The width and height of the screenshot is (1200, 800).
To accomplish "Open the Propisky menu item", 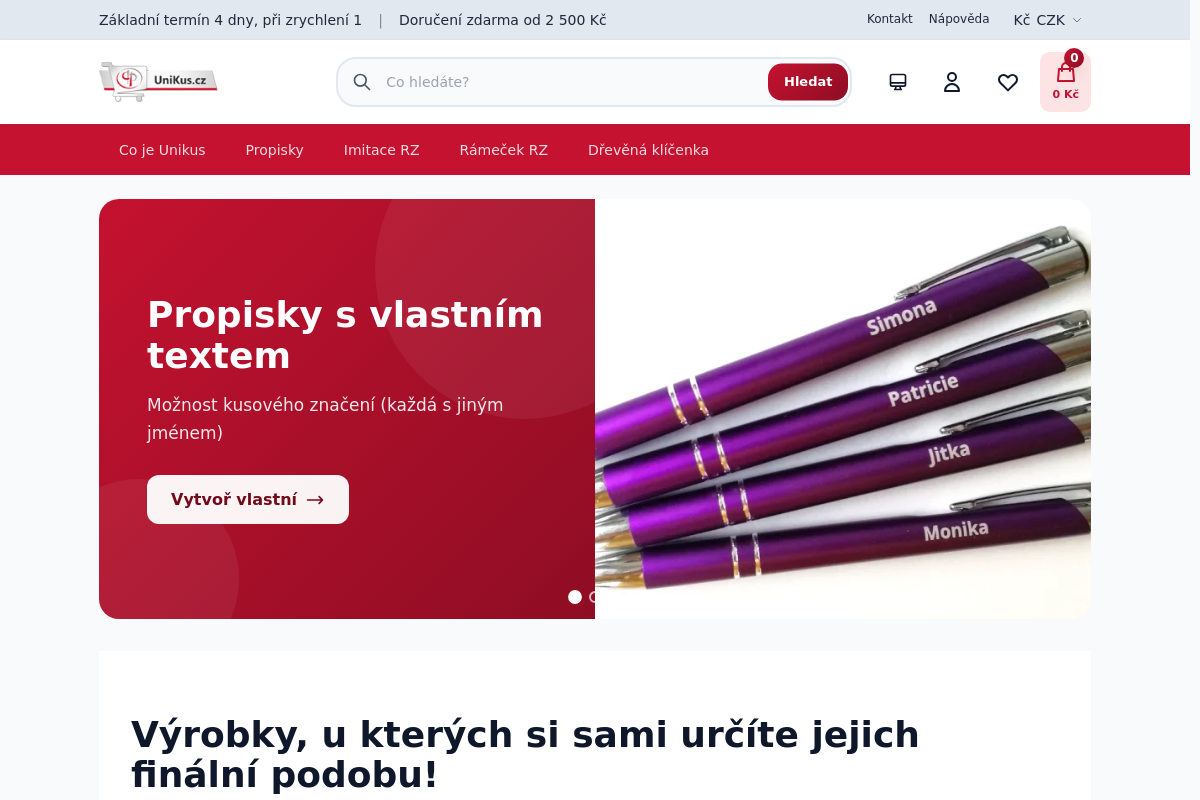I will point(275,150).
